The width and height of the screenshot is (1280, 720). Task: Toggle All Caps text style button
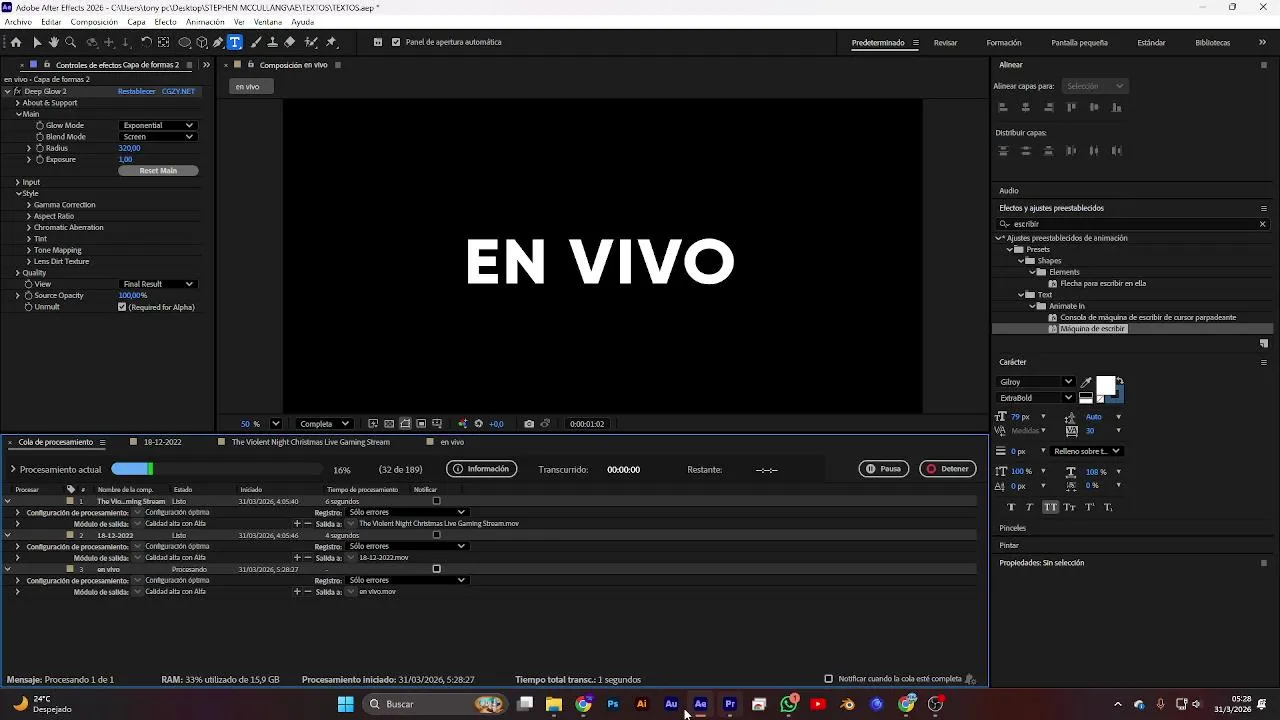[x=1050, y=507]
